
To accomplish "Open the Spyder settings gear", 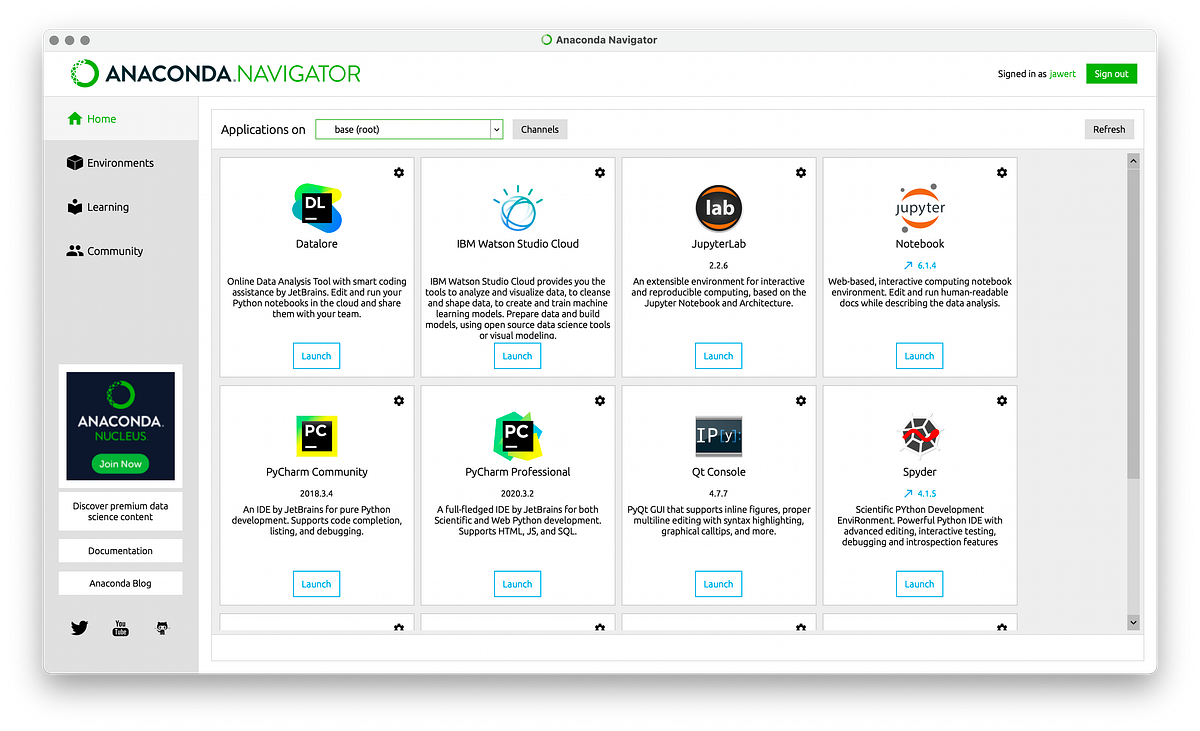I will (1002, 400).
